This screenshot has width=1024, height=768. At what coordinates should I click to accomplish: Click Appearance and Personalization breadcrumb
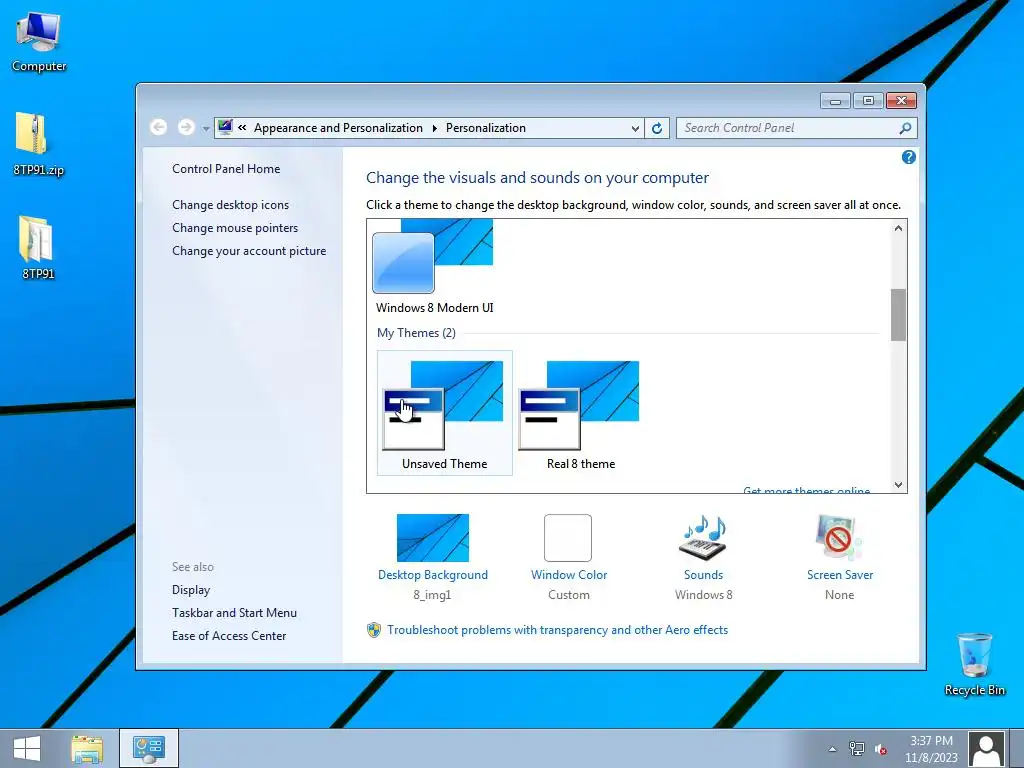coord(338,128)
